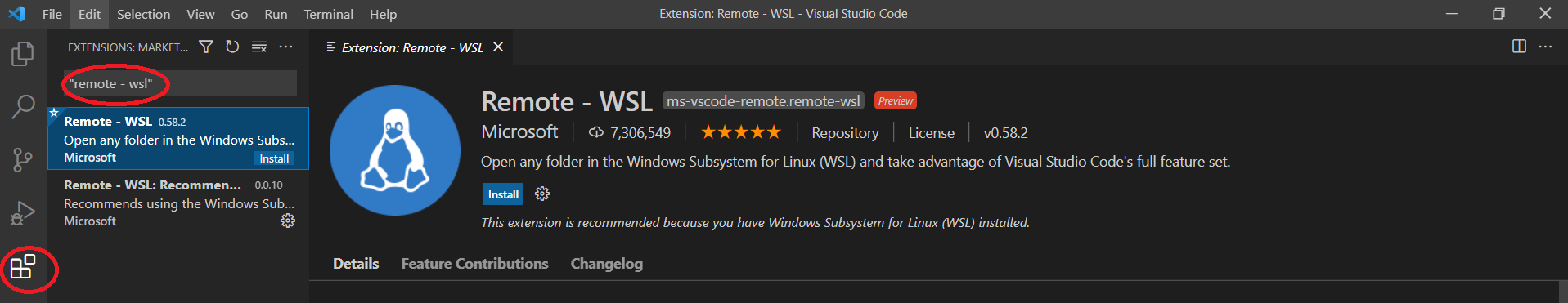The image size is (1568, 303).
Task: Open the Search view in activity bar
Action: tap(23, 107)
